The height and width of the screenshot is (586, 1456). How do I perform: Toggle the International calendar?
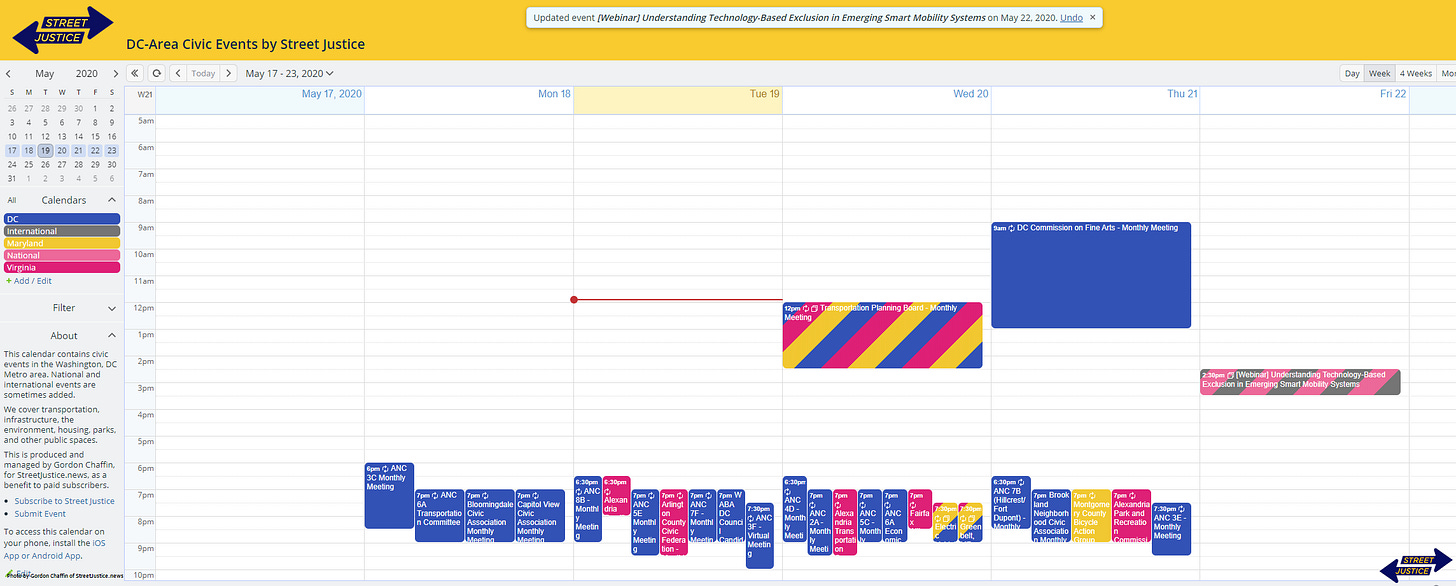tap(62, 231)
